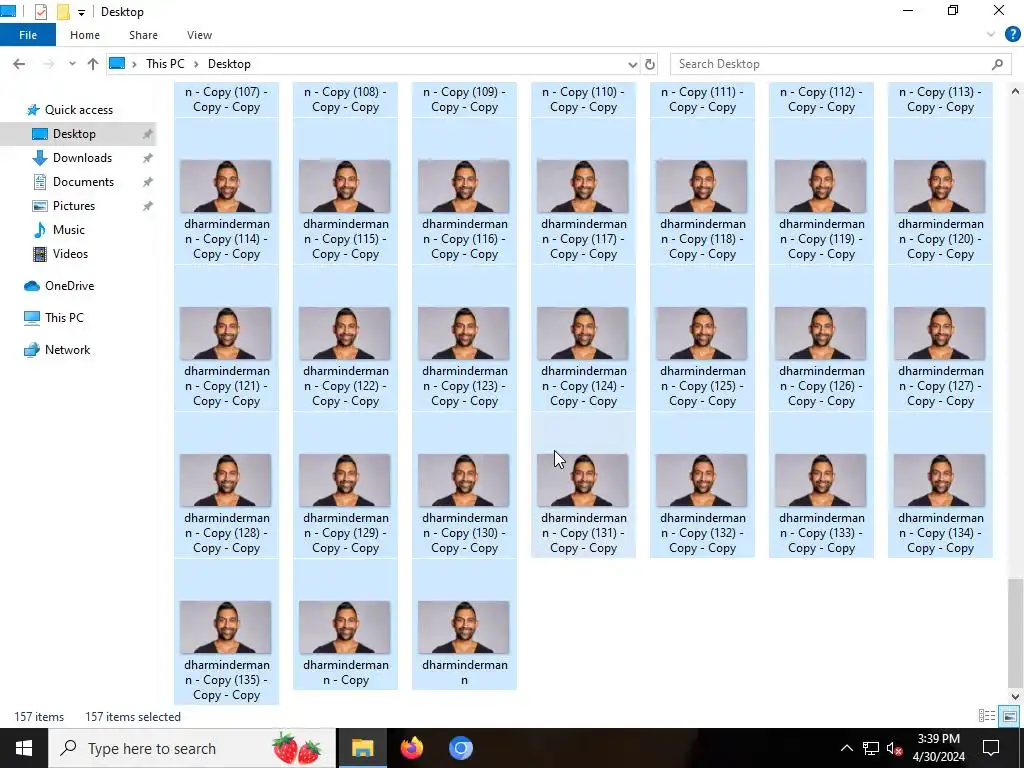1024x768 pixels.
Task: Click the Search Desktop input field
Action: [833, 64]
